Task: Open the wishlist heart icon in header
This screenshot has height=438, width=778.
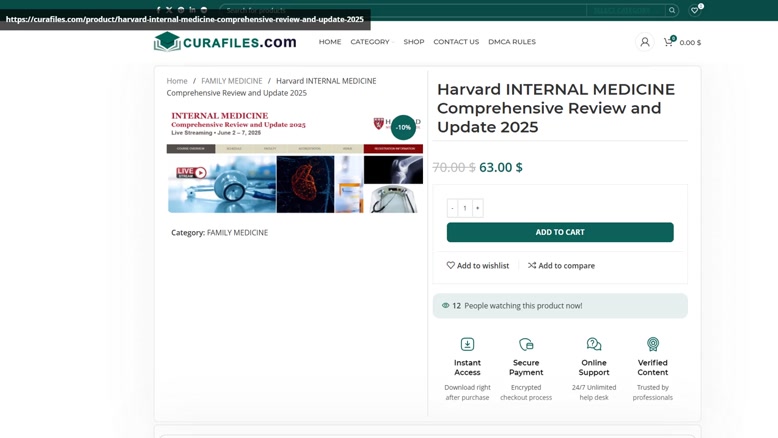Action: tap(695, 10)
